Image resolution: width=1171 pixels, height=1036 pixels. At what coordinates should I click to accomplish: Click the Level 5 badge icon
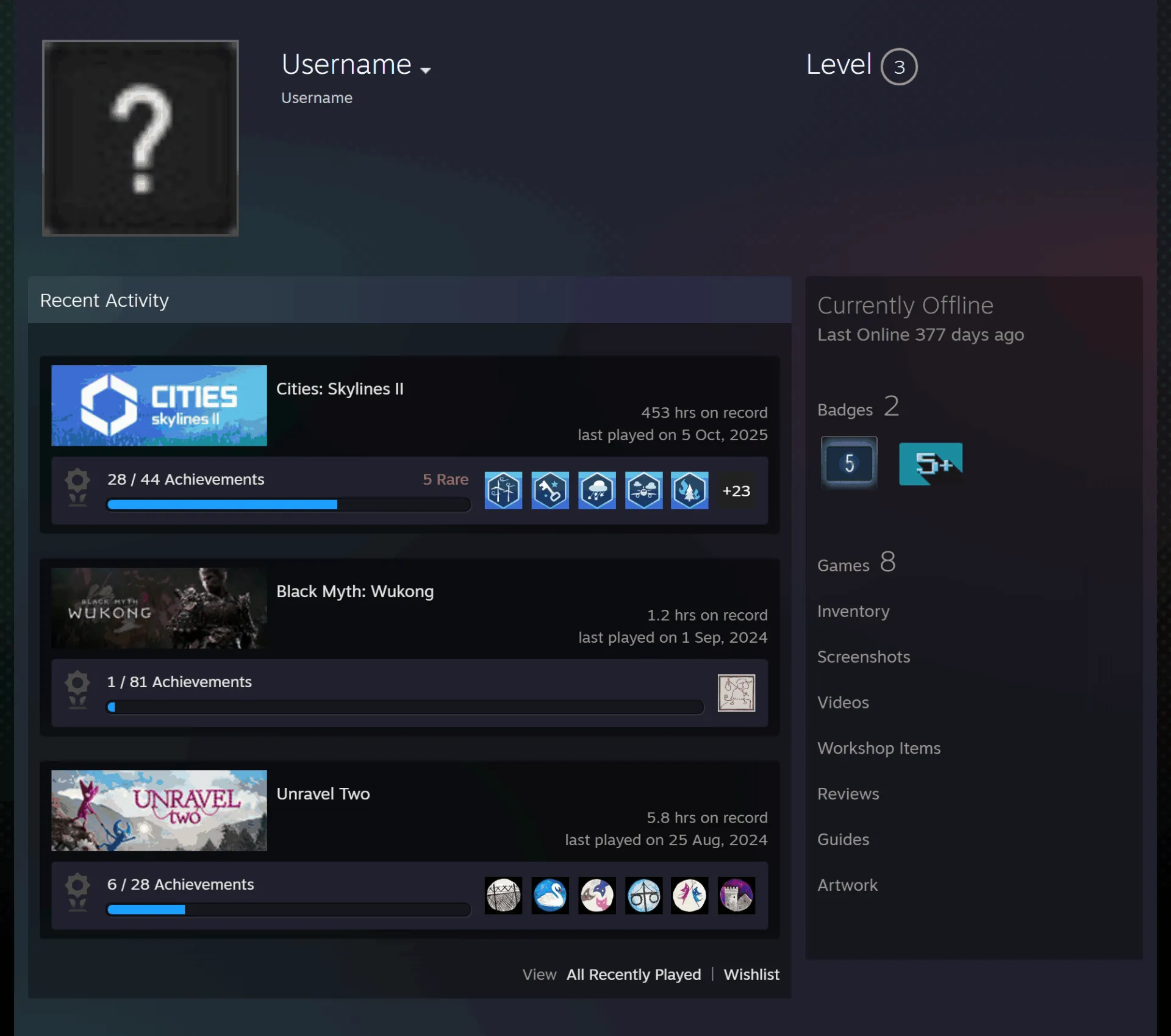tap(849, 463)
